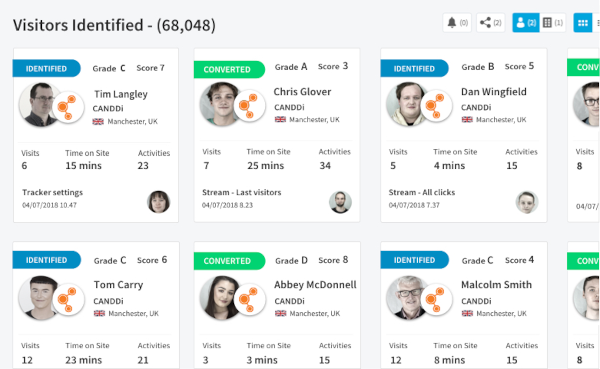Click the IDENTIFIED badge on Tim Langley's card

pyautogui.click(x=46, y=69)
